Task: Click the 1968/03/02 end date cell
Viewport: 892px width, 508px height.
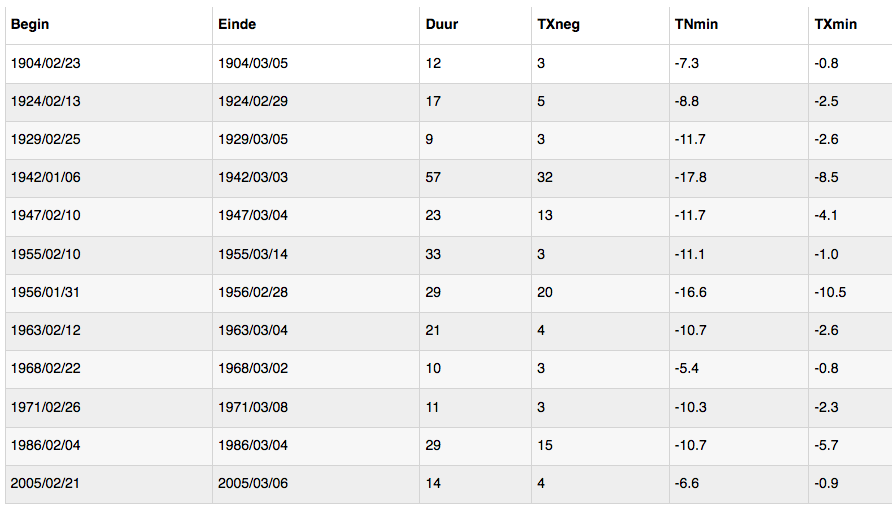Action: [316, 369]
